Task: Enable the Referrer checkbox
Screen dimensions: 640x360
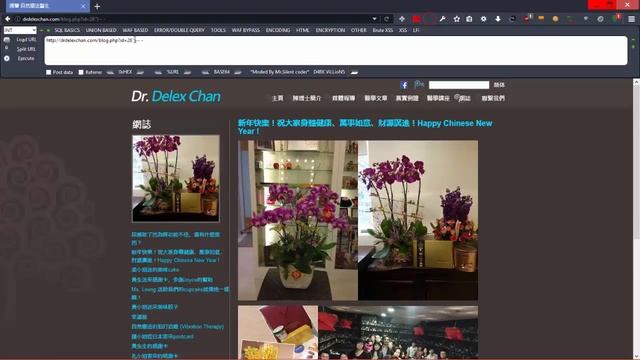Action: (81, 72)
